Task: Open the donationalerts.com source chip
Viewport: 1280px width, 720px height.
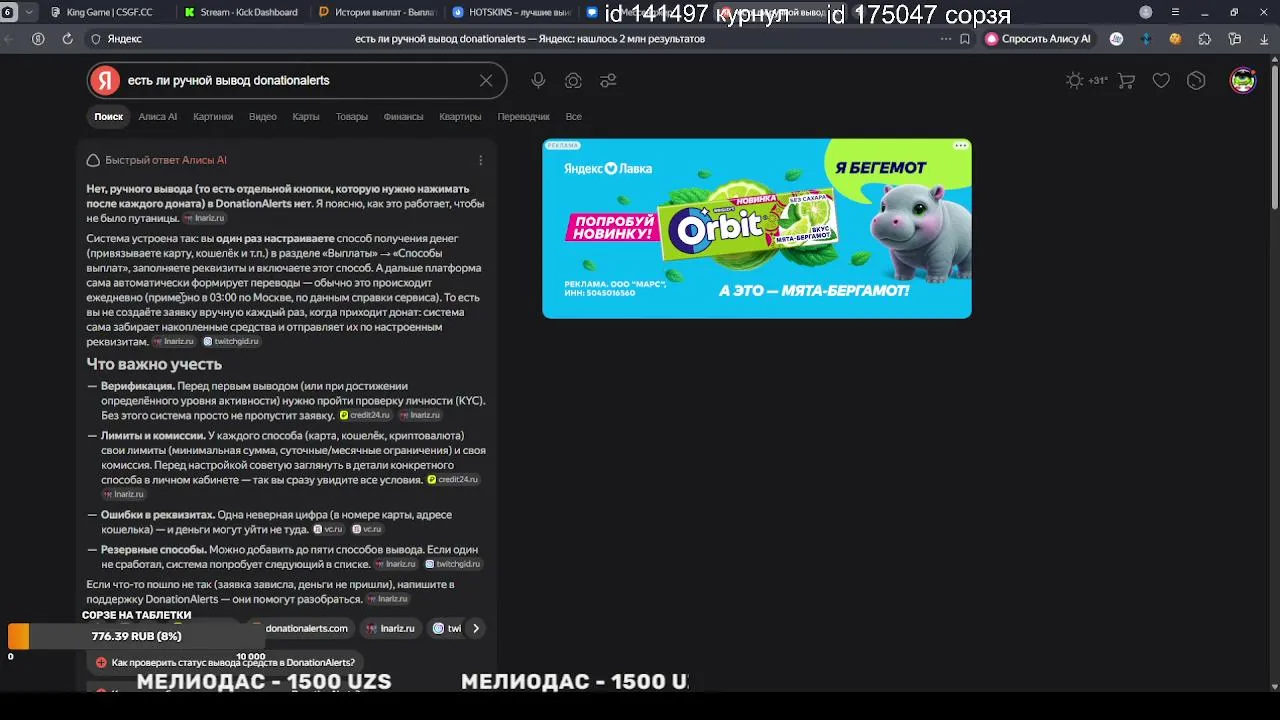Action: (x=300, y=629)
